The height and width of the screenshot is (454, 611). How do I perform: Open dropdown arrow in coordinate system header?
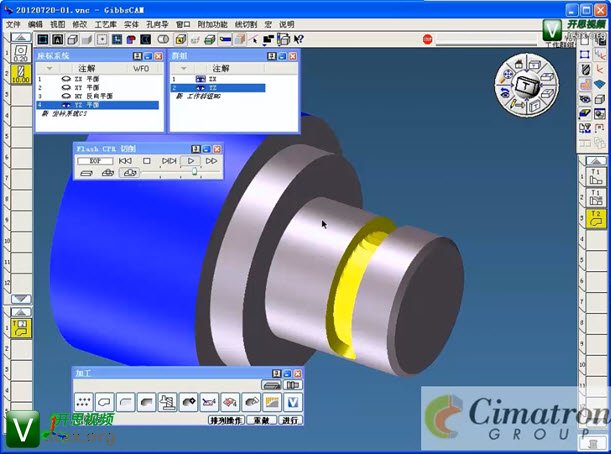[49, 68]
